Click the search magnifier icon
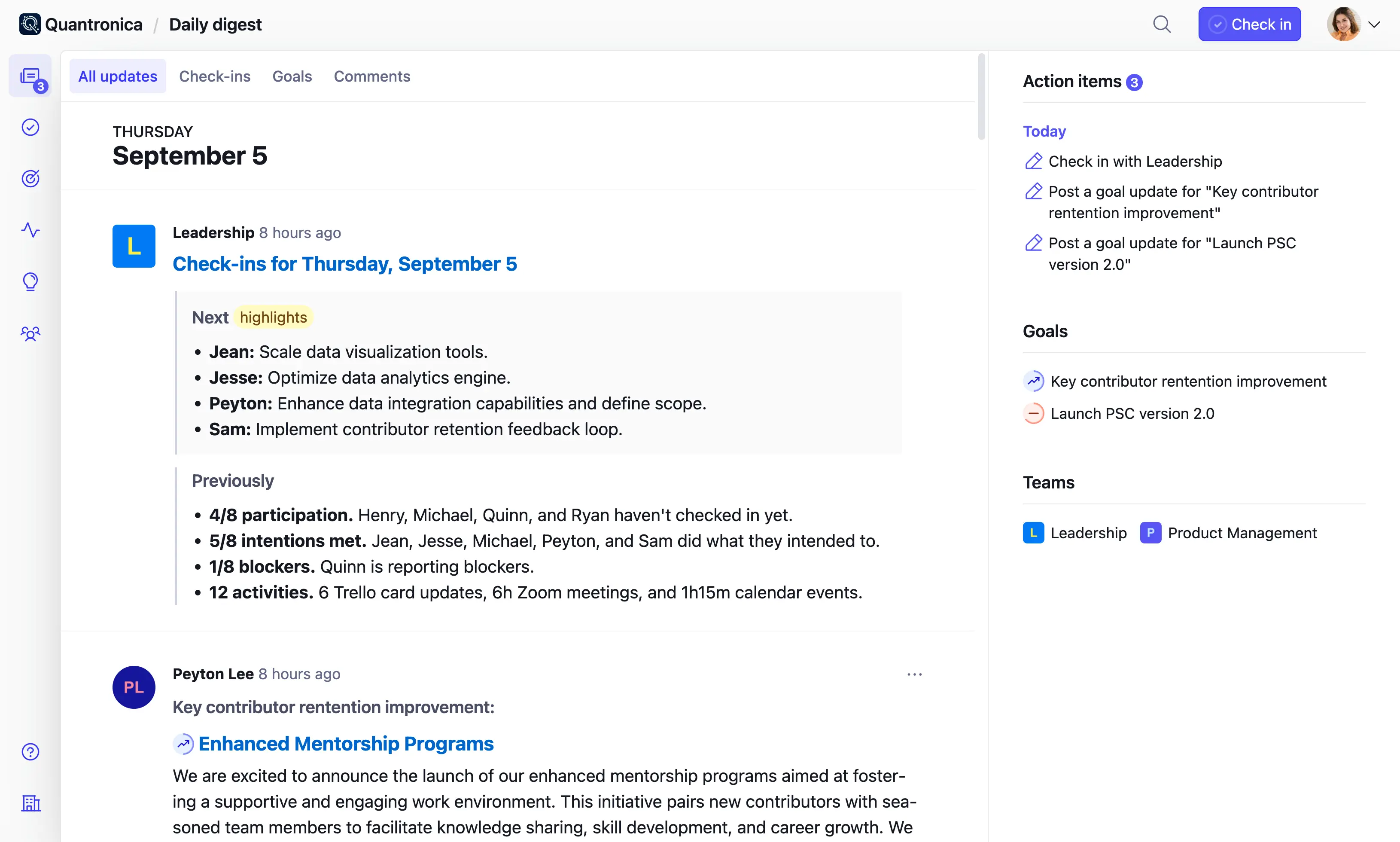 1162,24
